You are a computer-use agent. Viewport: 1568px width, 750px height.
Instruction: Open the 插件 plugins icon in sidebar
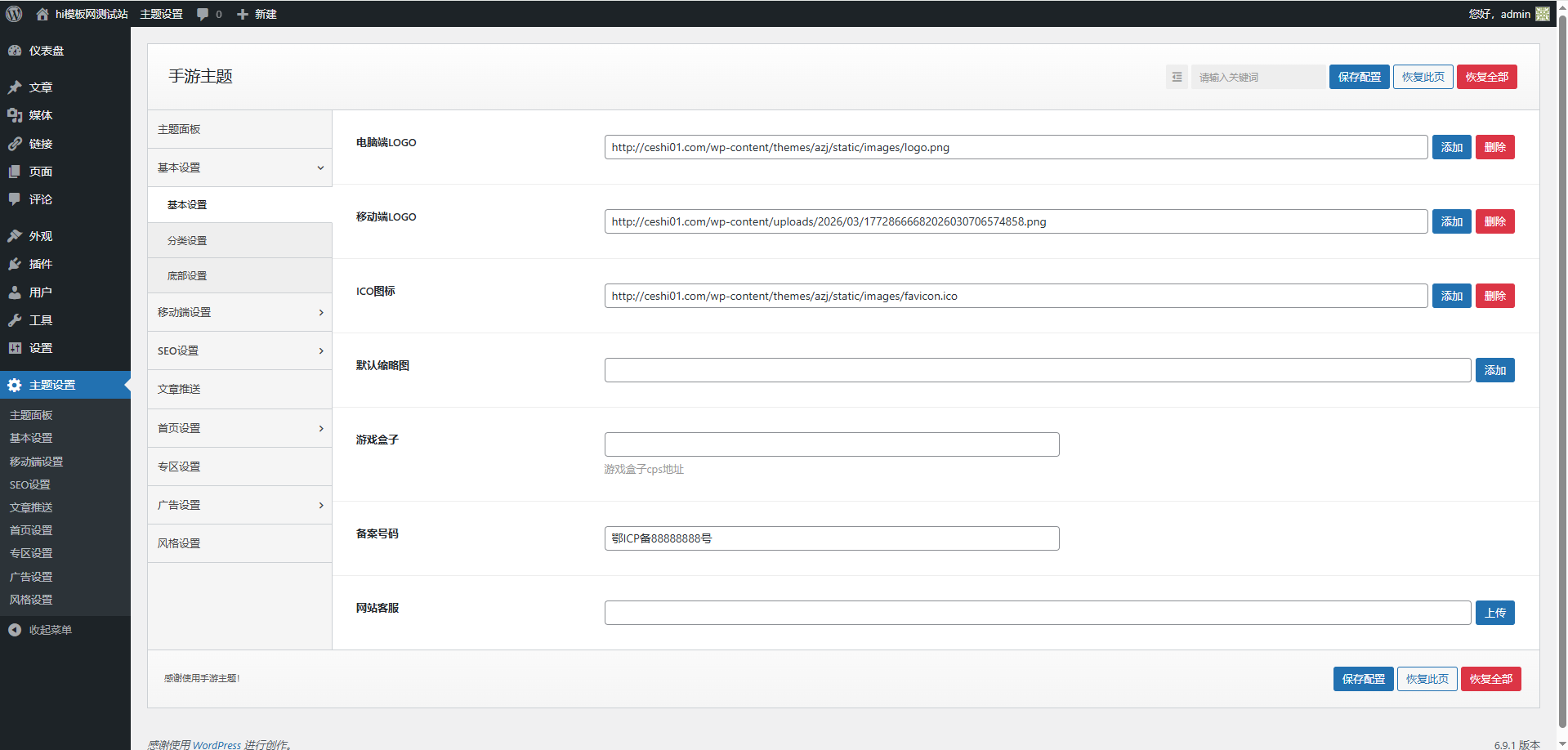pos(15,264)
